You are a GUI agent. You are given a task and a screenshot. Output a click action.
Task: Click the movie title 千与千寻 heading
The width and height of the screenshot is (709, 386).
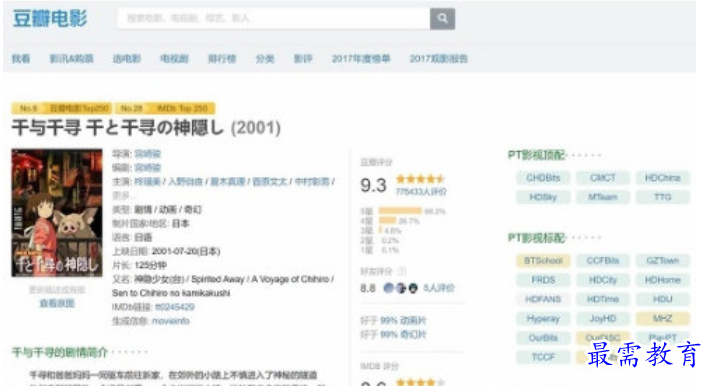(x=146, y=128)
